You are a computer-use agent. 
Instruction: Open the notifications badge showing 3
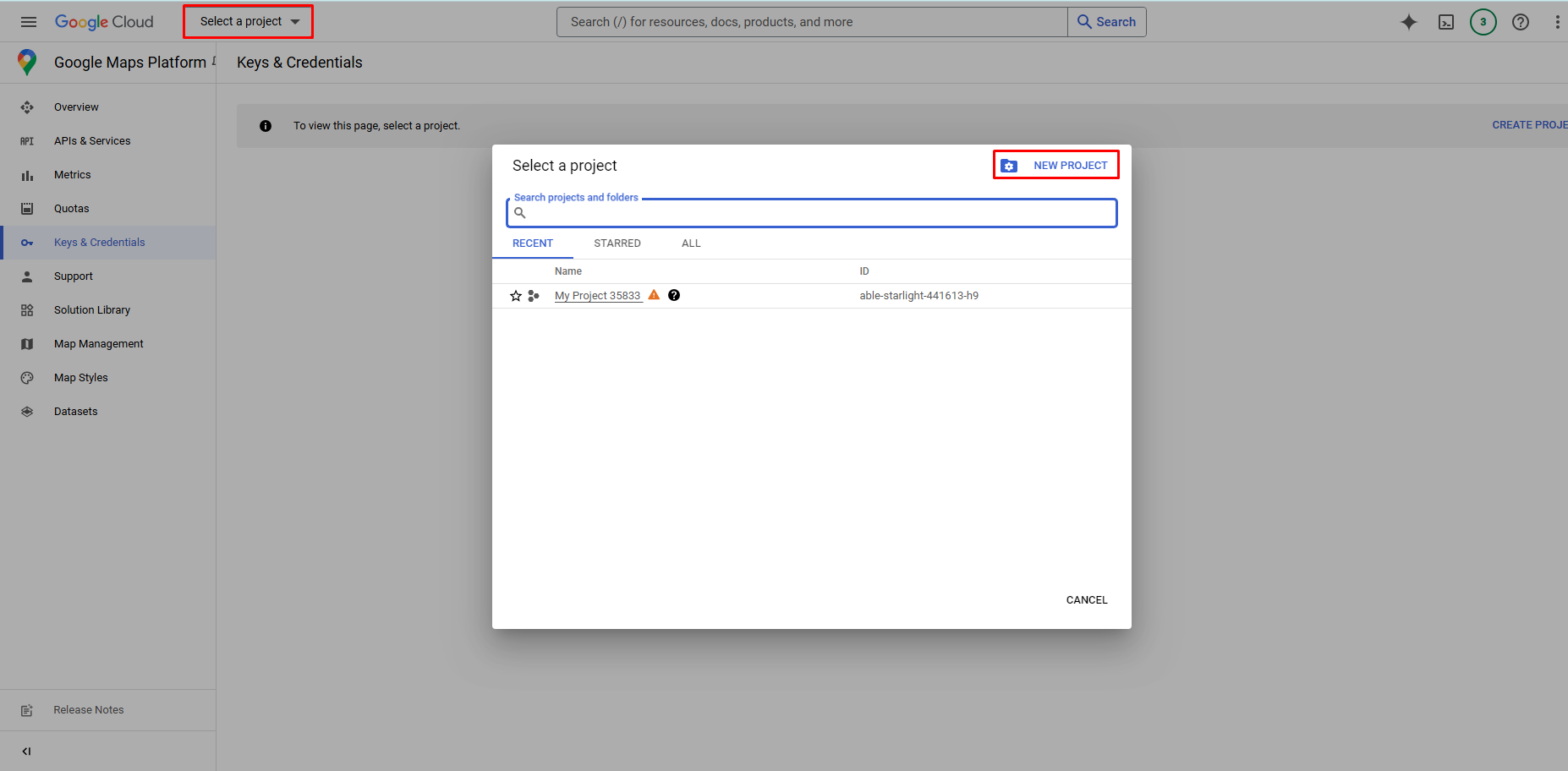click(x=1483, y=22)
